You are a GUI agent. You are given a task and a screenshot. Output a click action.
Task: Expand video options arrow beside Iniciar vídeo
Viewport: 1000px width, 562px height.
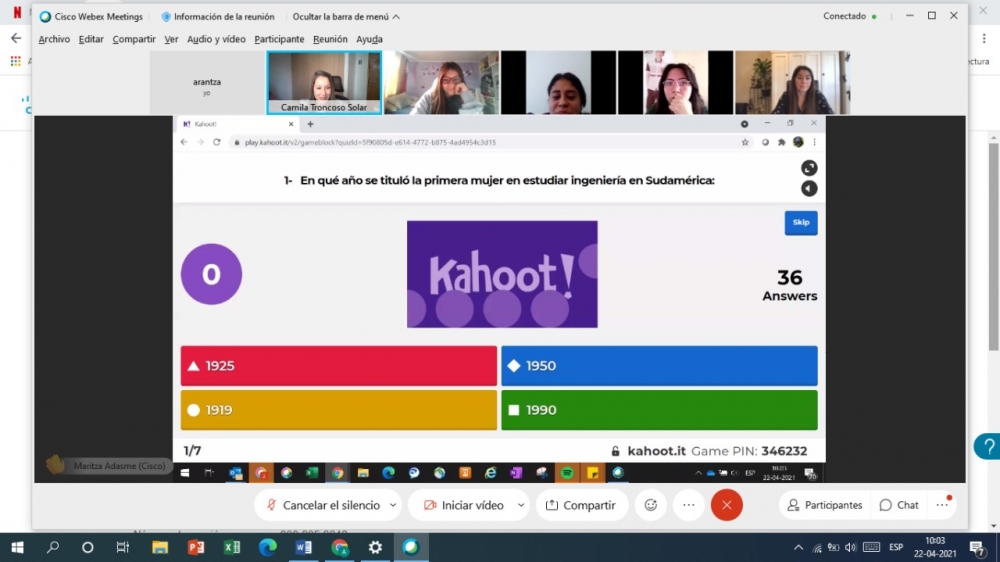tap(521, 505)
